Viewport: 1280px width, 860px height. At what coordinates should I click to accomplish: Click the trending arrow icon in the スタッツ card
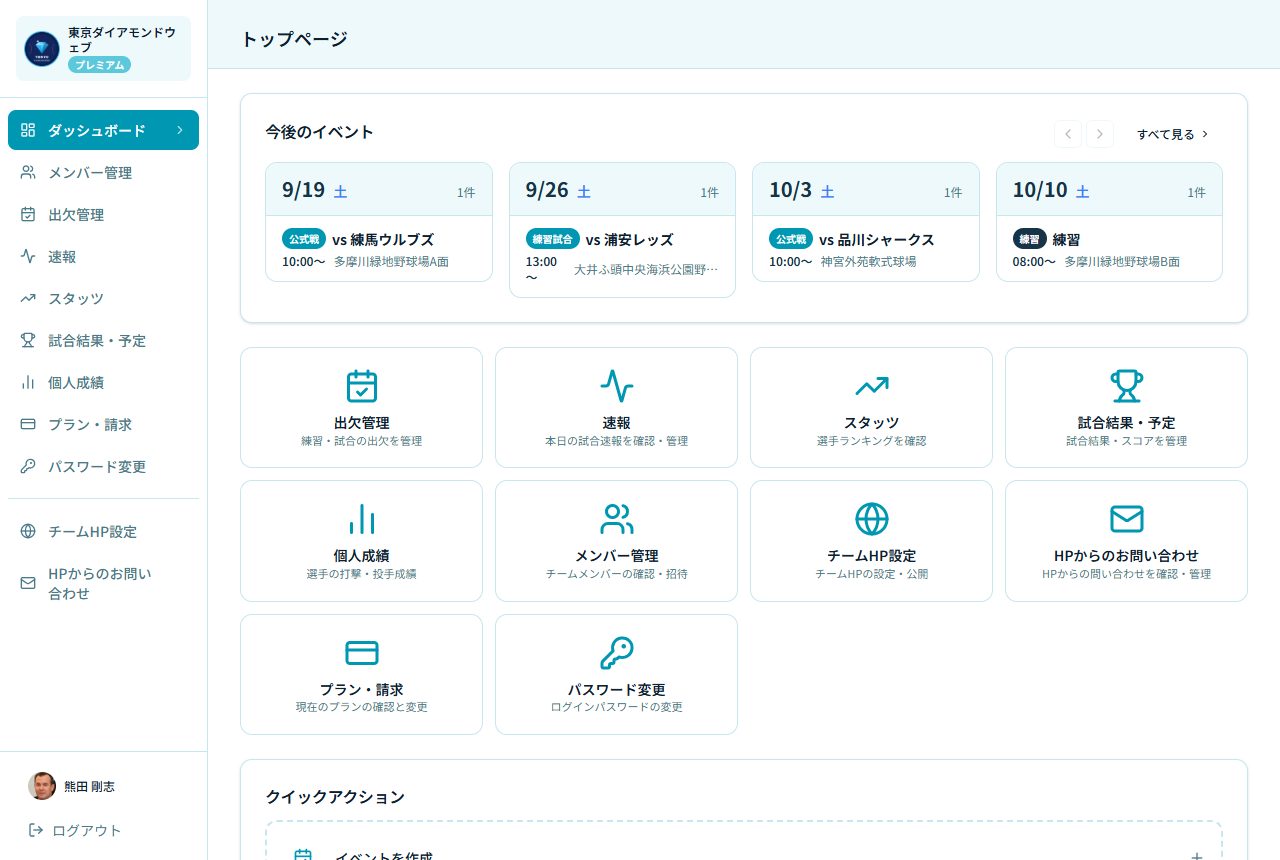tap(871, 386)
